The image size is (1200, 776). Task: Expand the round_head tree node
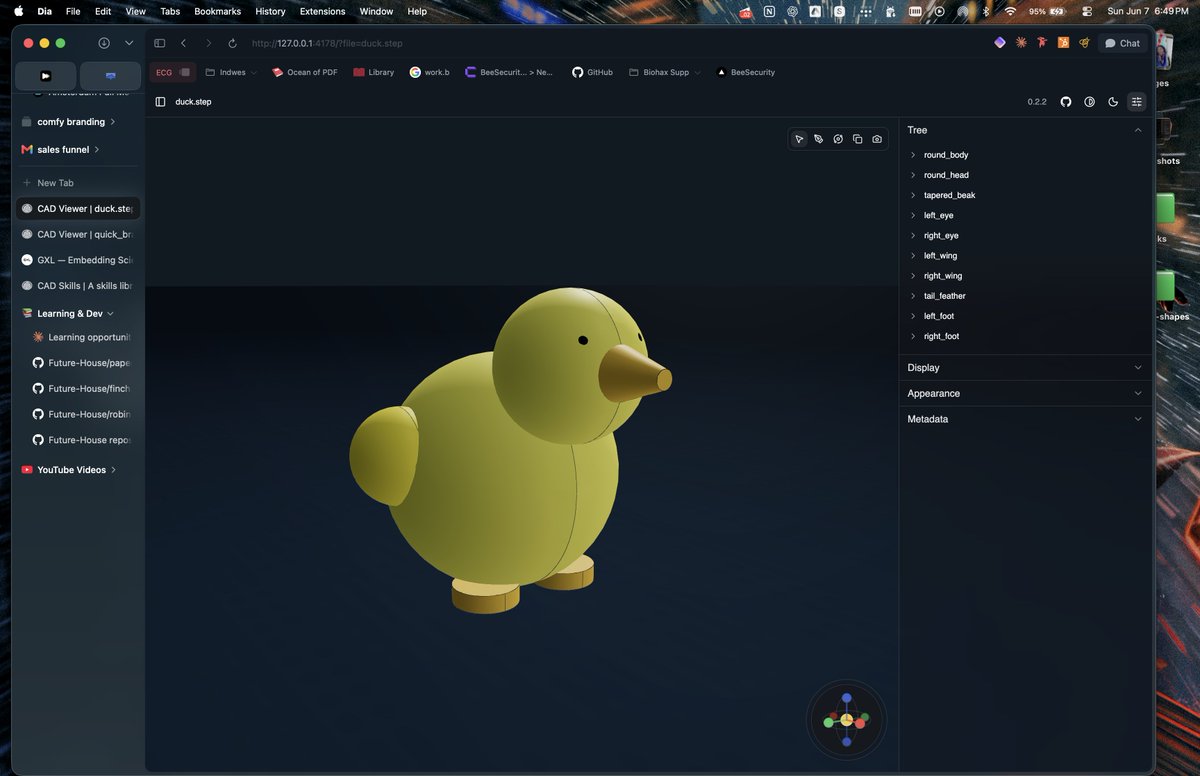(913, 175)
